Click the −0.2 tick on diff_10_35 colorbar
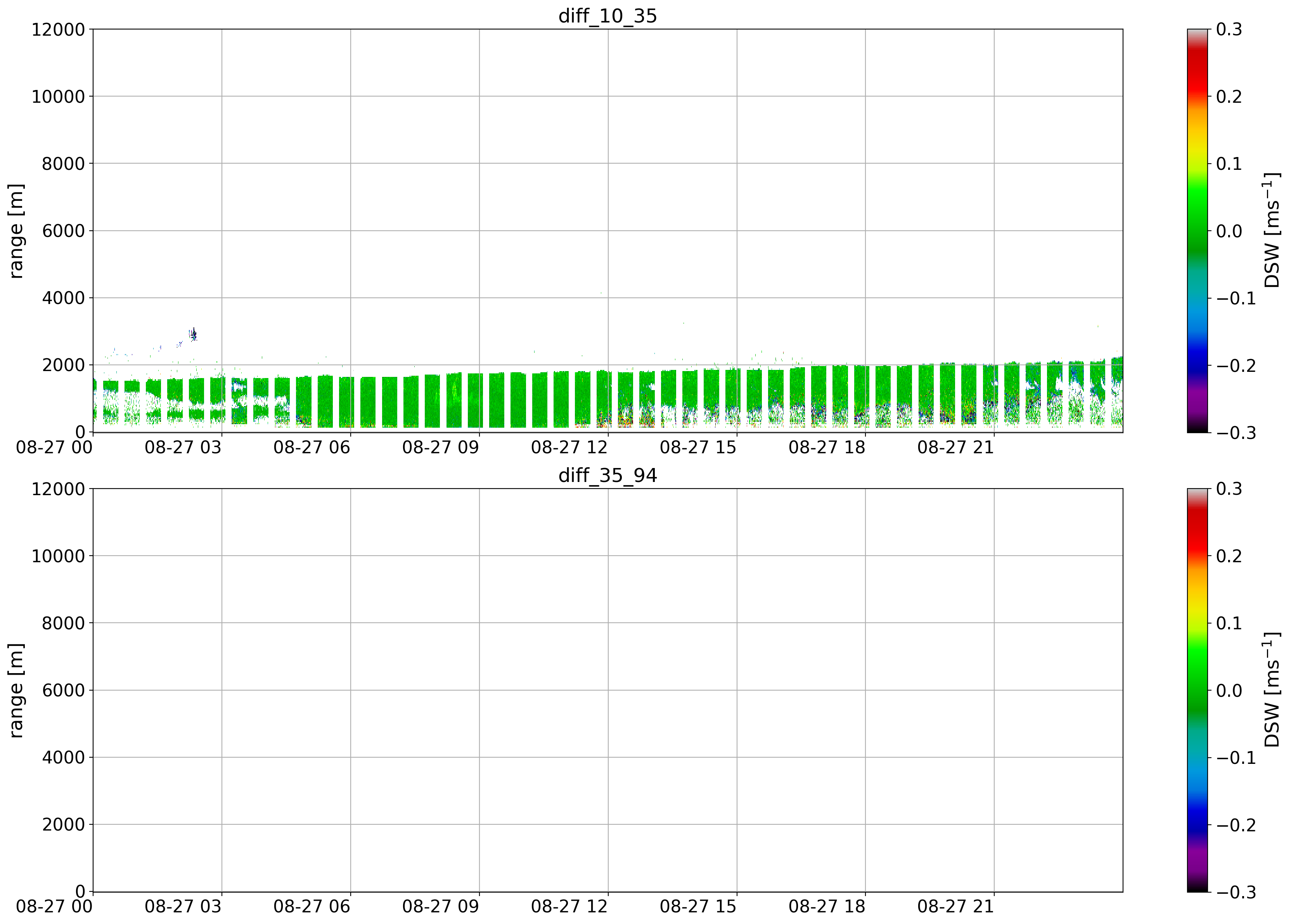Image resolution: width=1291 pixels, height=924 pixels. (1236, 365)
